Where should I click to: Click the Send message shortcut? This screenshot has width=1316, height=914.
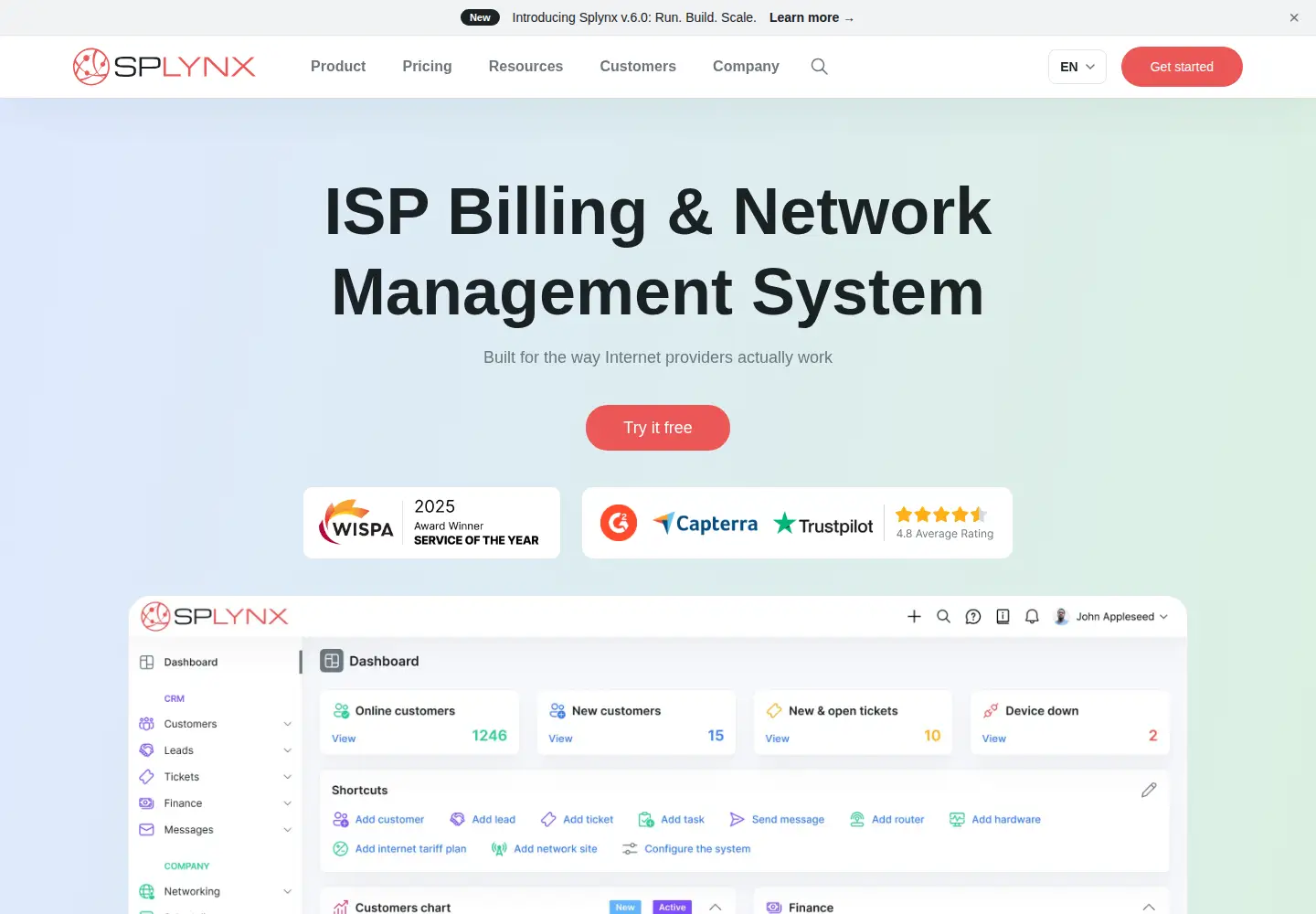point(777,820)
